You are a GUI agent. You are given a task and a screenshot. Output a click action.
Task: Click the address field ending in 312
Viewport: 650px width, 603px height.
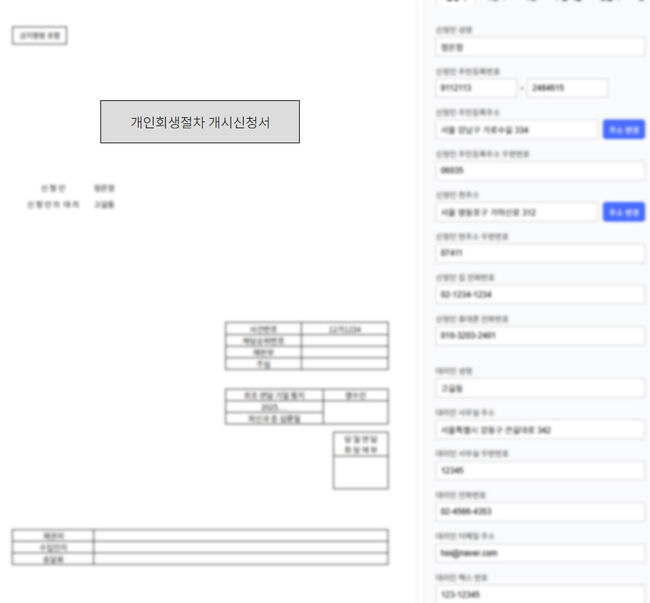tap(517, 212)
